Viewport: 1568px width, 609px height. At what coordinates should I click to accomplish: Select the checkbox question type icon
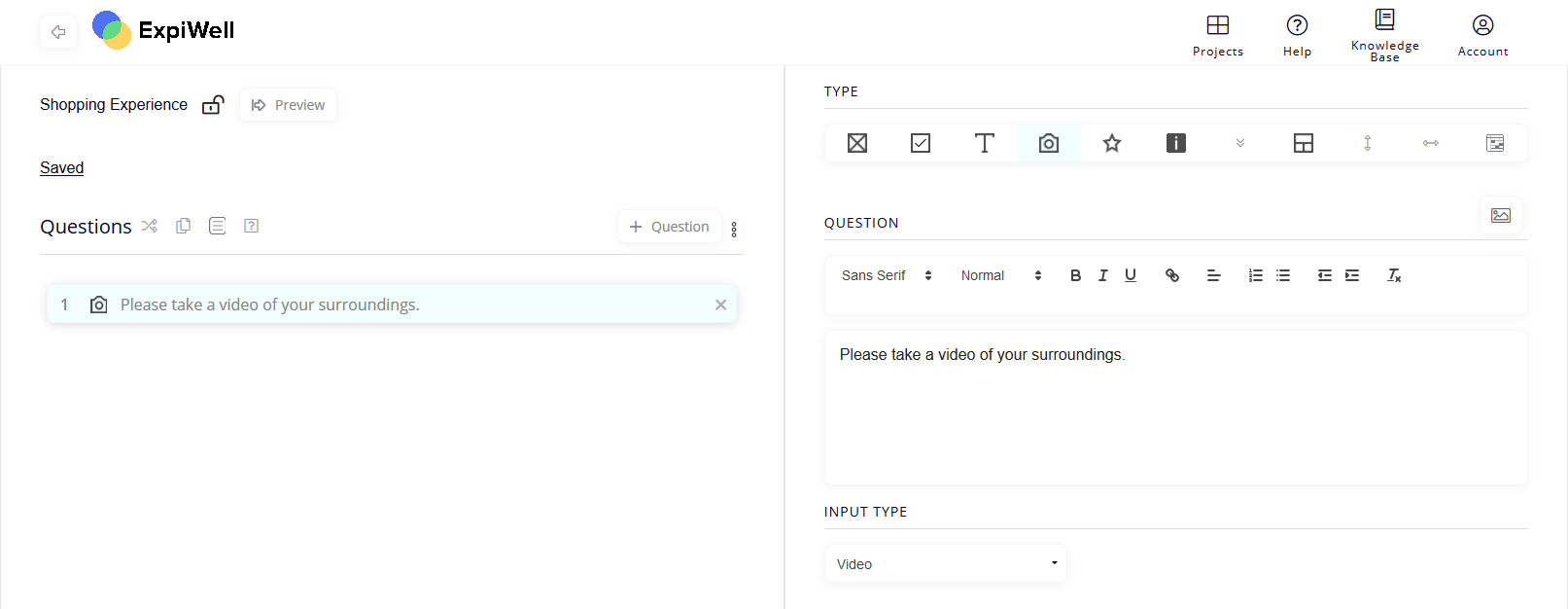921,143
